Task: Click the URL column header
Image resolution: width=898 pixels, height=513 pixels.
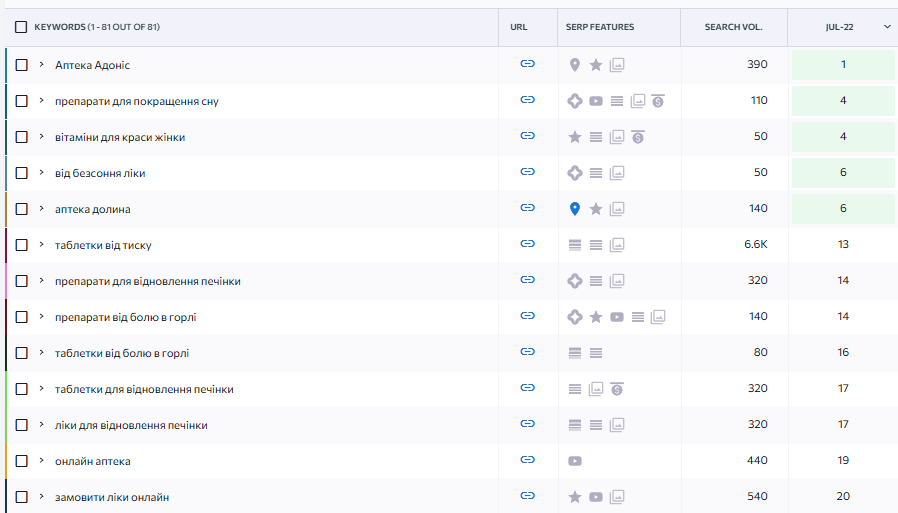Action: click(519, 27)
